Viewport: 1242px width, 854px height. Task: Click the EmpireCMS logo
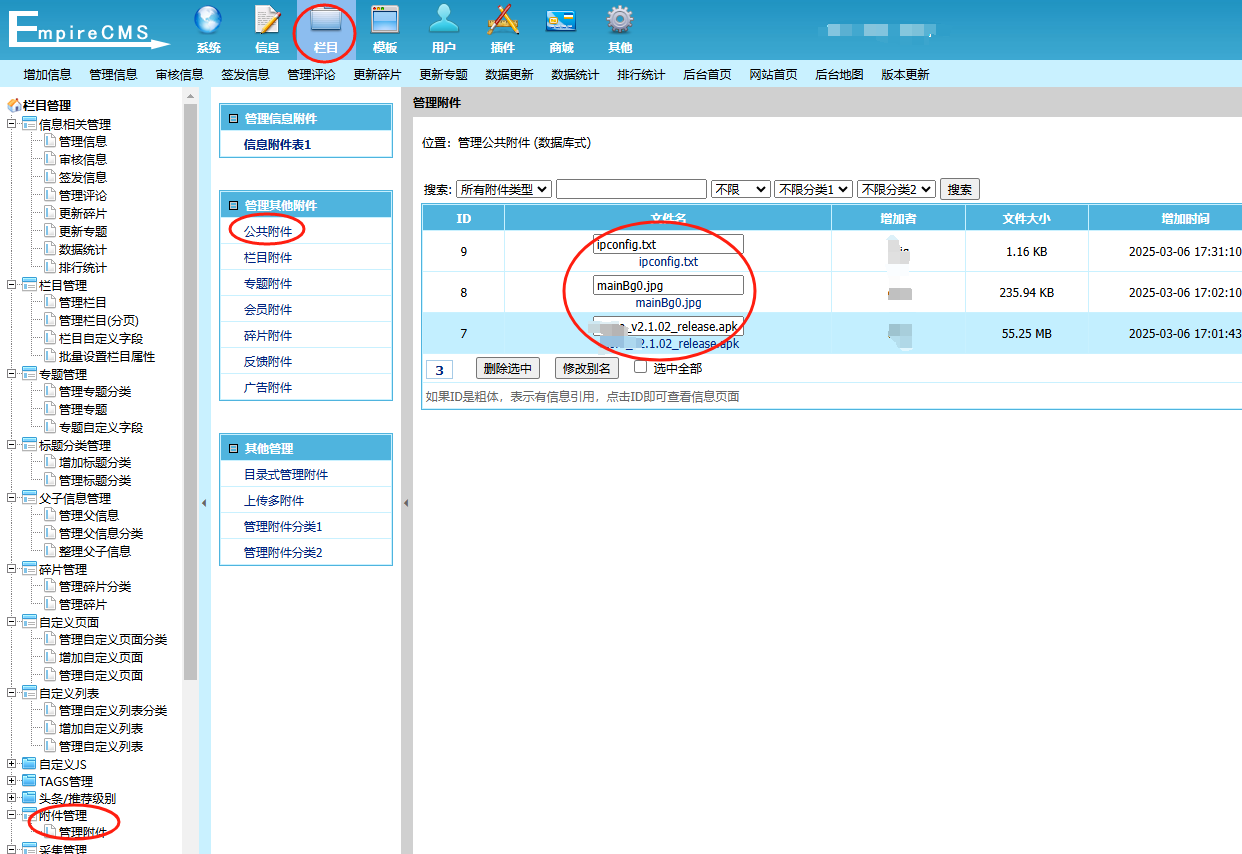pyautogui.click(x=89, y=29)
